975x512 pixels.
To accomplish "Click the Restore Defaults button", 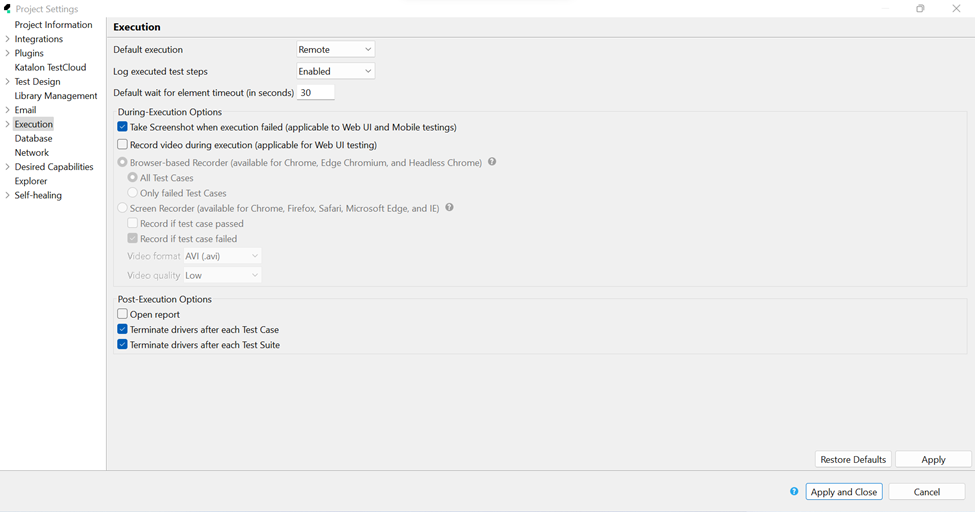I will (x=852, y=459).
